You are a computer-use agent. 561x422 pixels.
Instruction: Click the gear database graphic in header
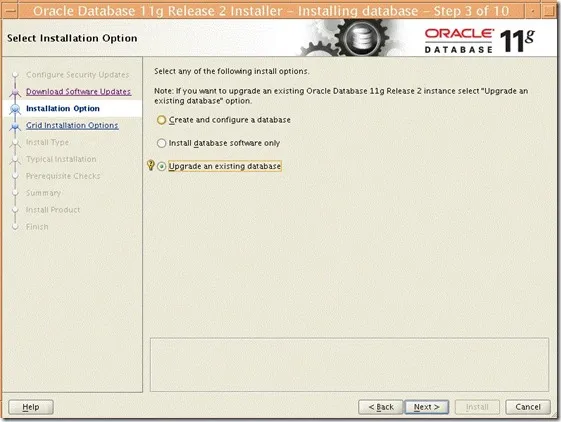pyautogui.click(x=347, y=38)
